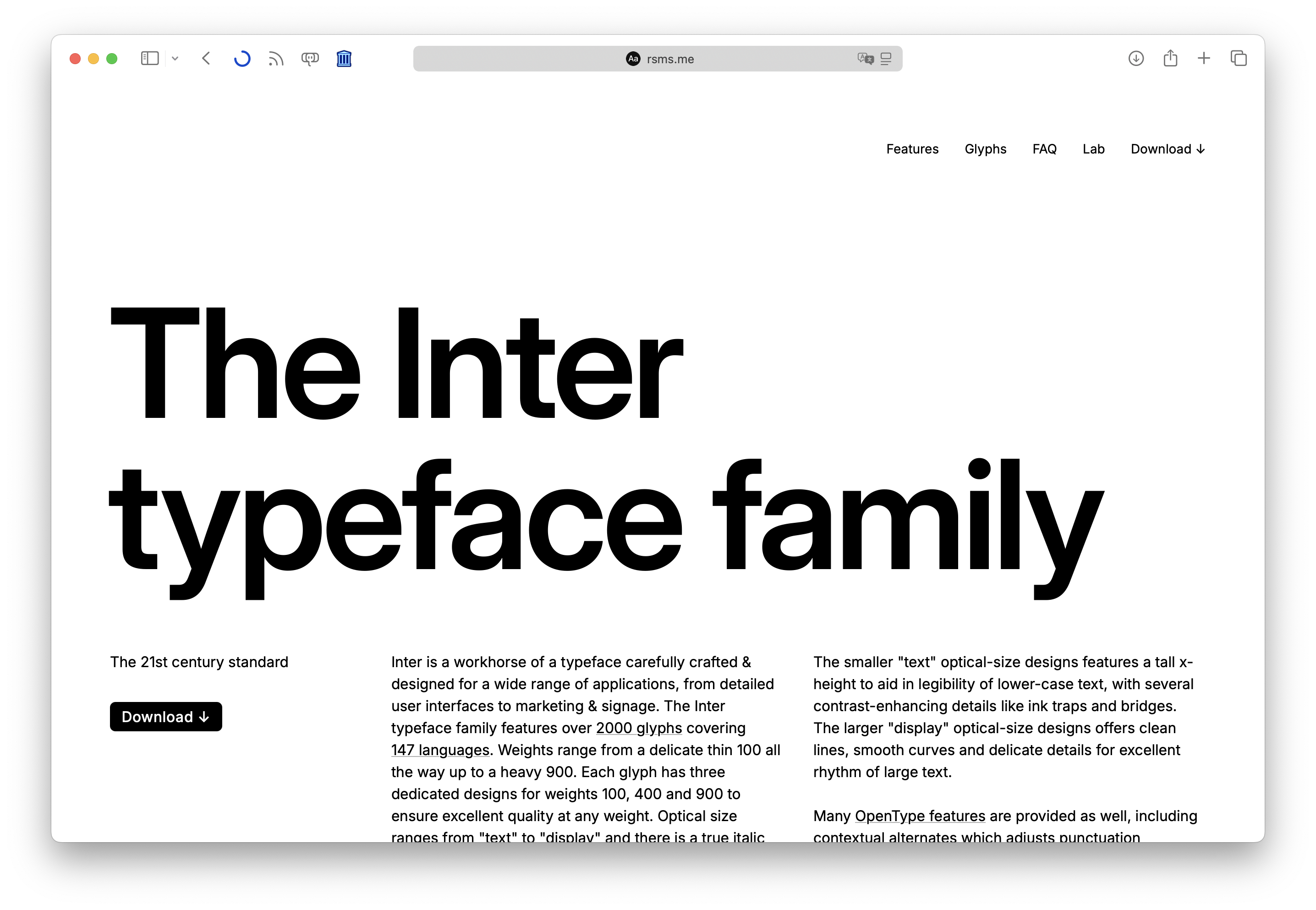This screenshot has height=910, width=1316.
Task: Click "The Inter typeface family" heading
Action: click(607, 453)
